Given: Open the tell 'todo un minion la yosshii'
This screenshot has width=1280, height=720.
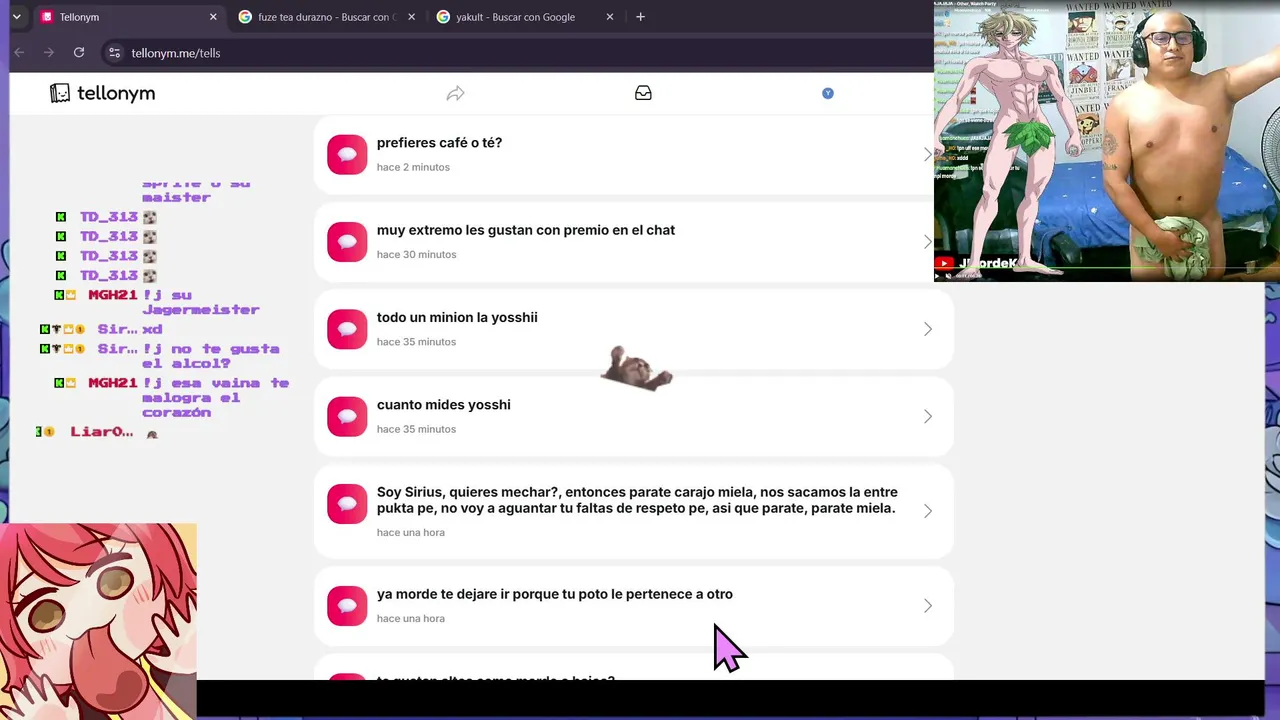Looking at the screenshot, I should [x=633, y=329].
